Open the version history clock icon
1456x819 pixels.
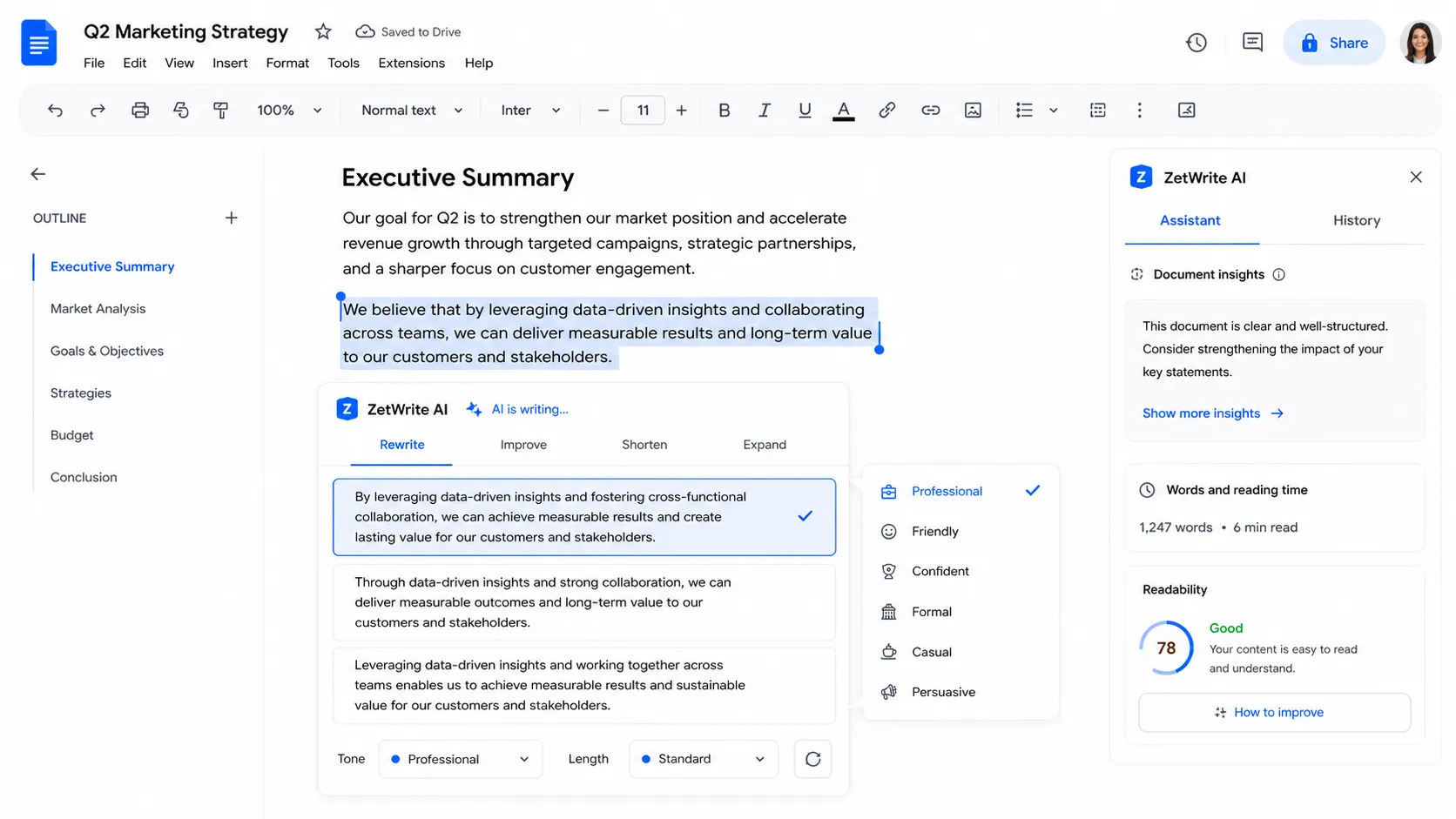coord(1196,43)
